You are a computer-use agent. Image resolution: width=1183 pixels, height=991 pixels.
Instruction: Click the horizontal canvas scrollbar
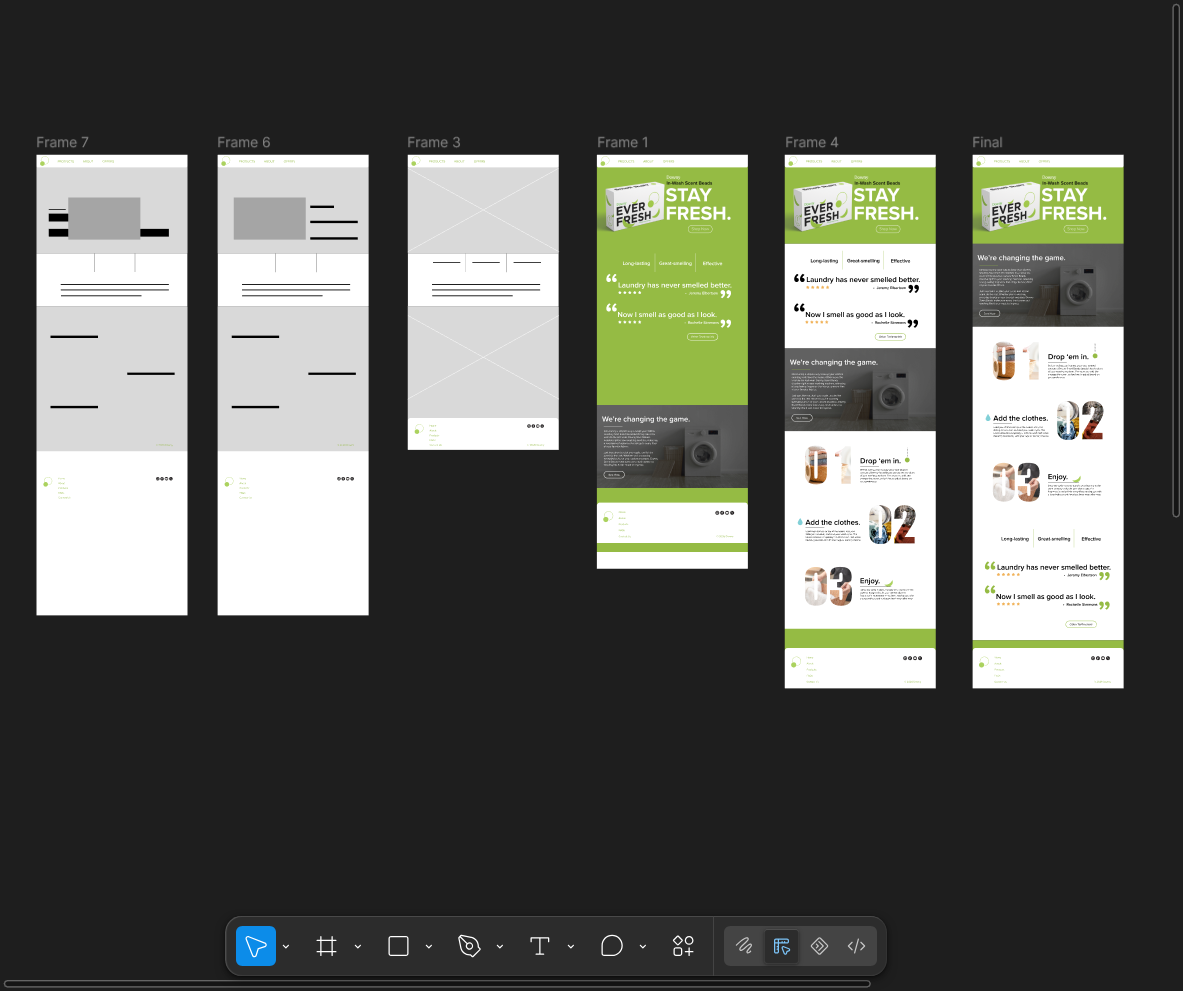[438, 983]
